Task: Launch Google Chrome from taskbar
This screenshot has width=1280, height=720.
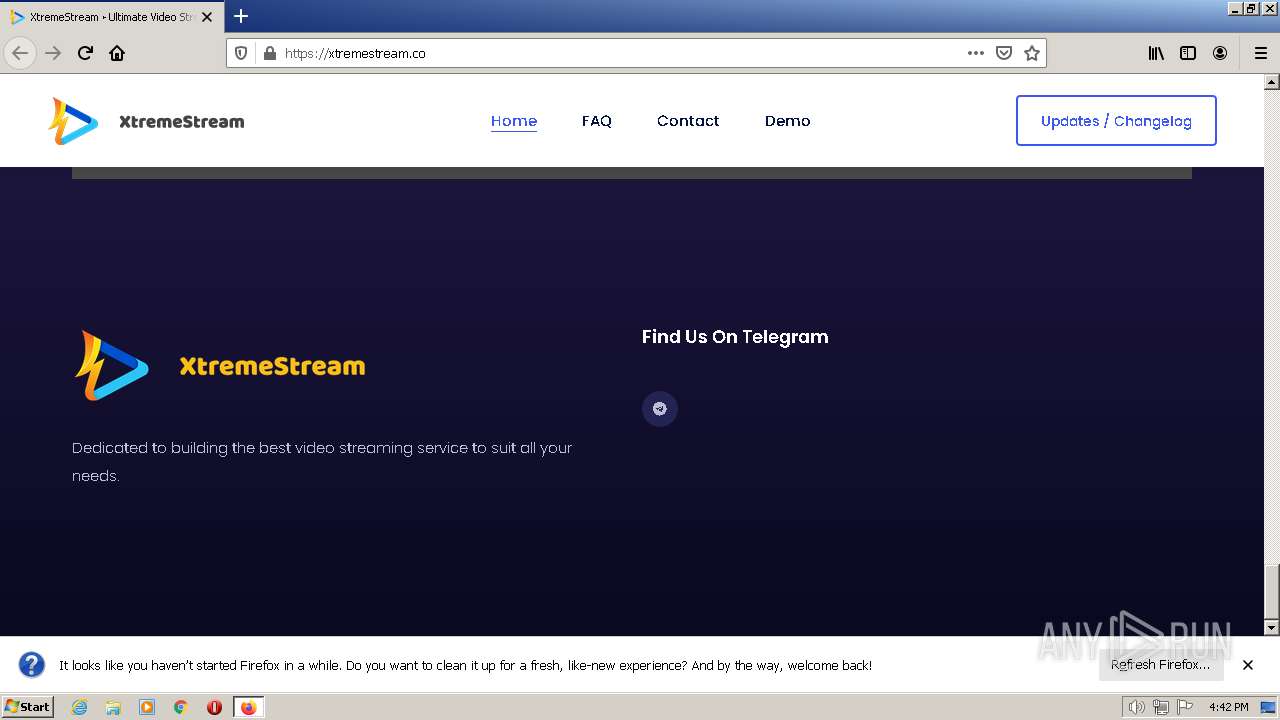Action: click(181, 707)
